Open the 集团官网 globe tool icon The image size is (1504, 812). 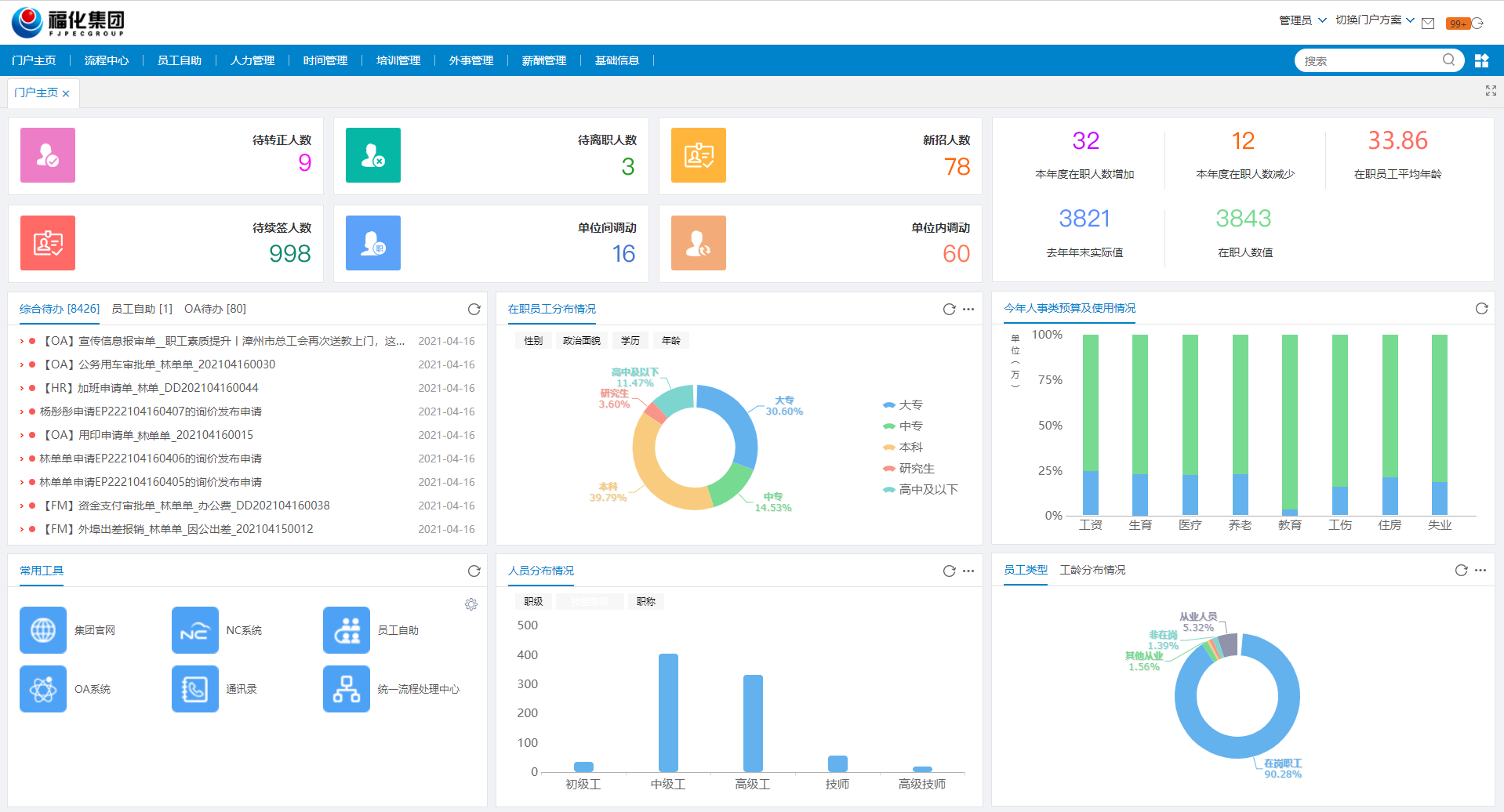[x=43, y=630]
